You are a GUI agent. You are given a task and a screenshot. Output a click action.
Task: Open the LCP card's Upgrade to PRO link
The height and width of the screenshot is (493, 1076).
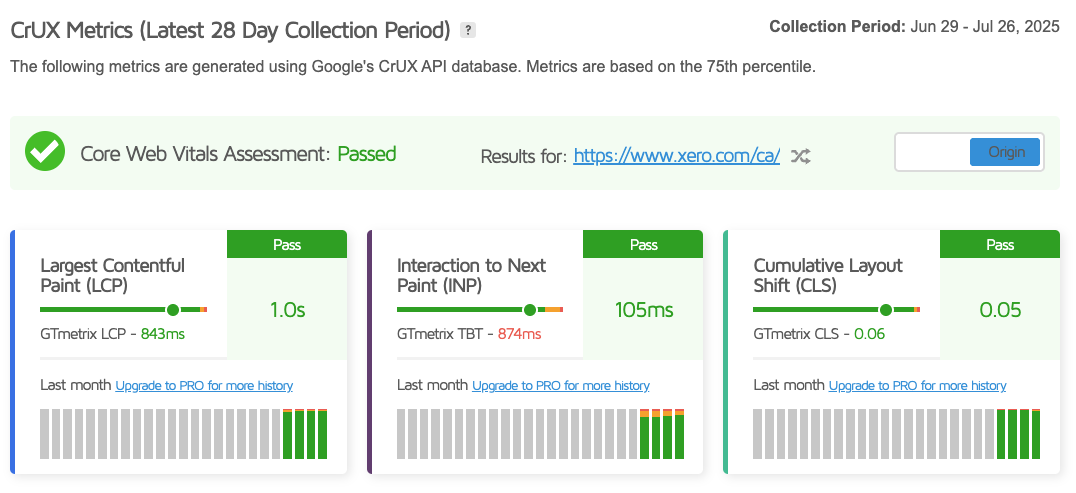204,386
